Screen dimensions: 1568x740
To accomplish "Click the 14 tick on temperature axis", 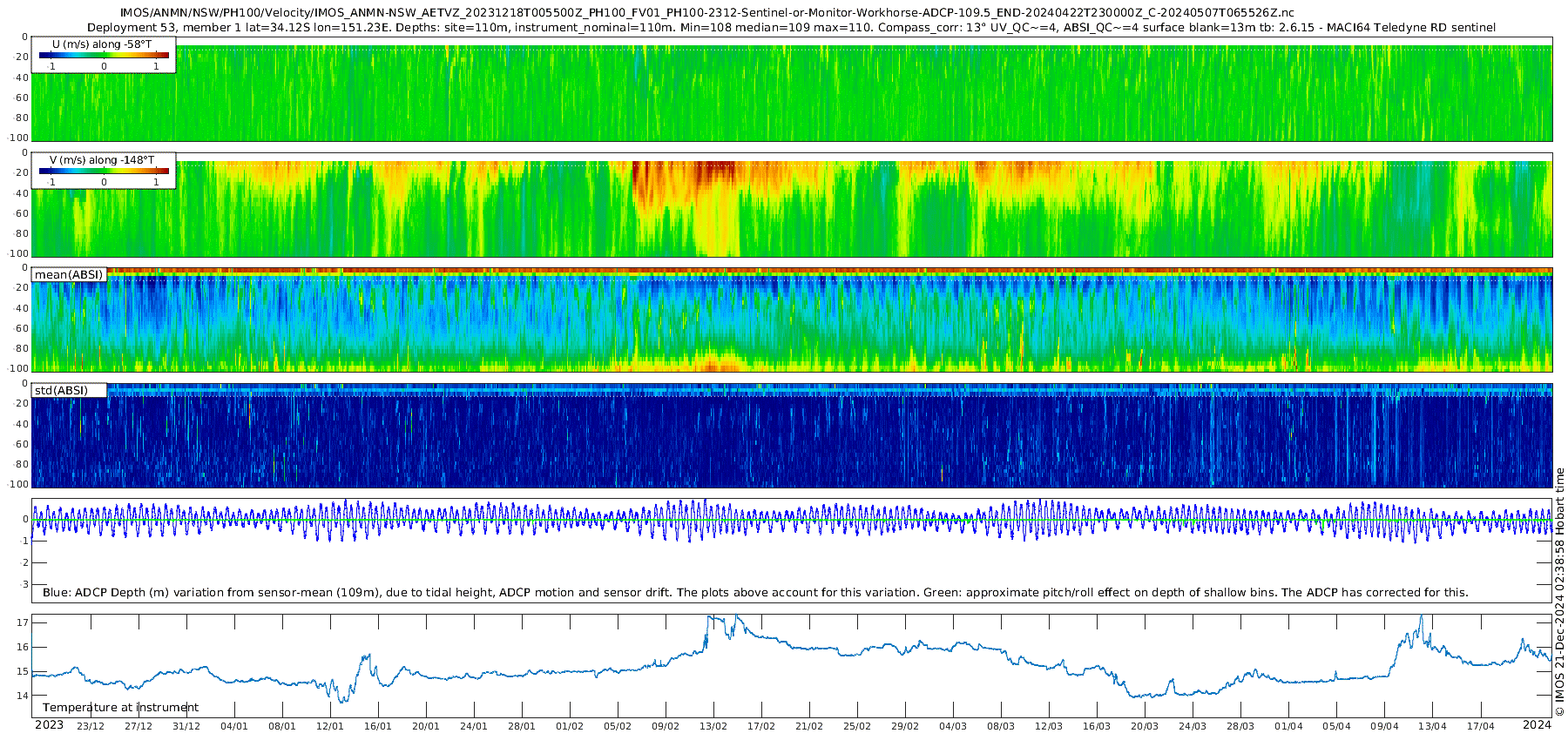I will click(23, 696).
